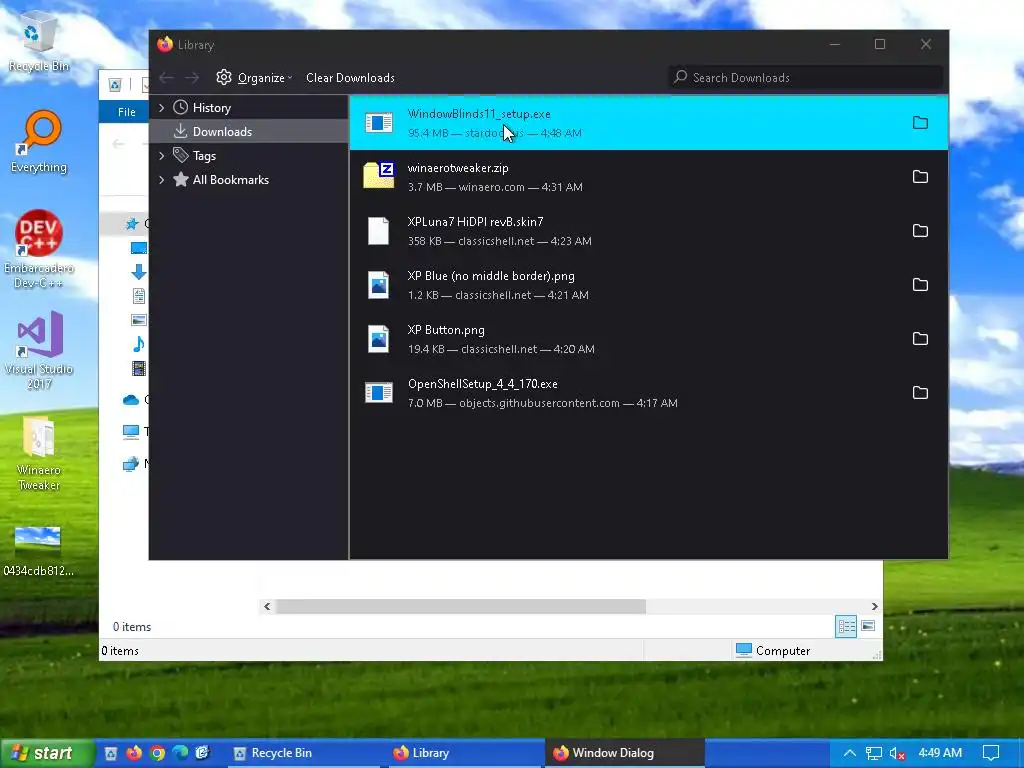Click right arrow of Explorer scrollbar
This screenshot has height=768, width=1024.
point(874,607)
